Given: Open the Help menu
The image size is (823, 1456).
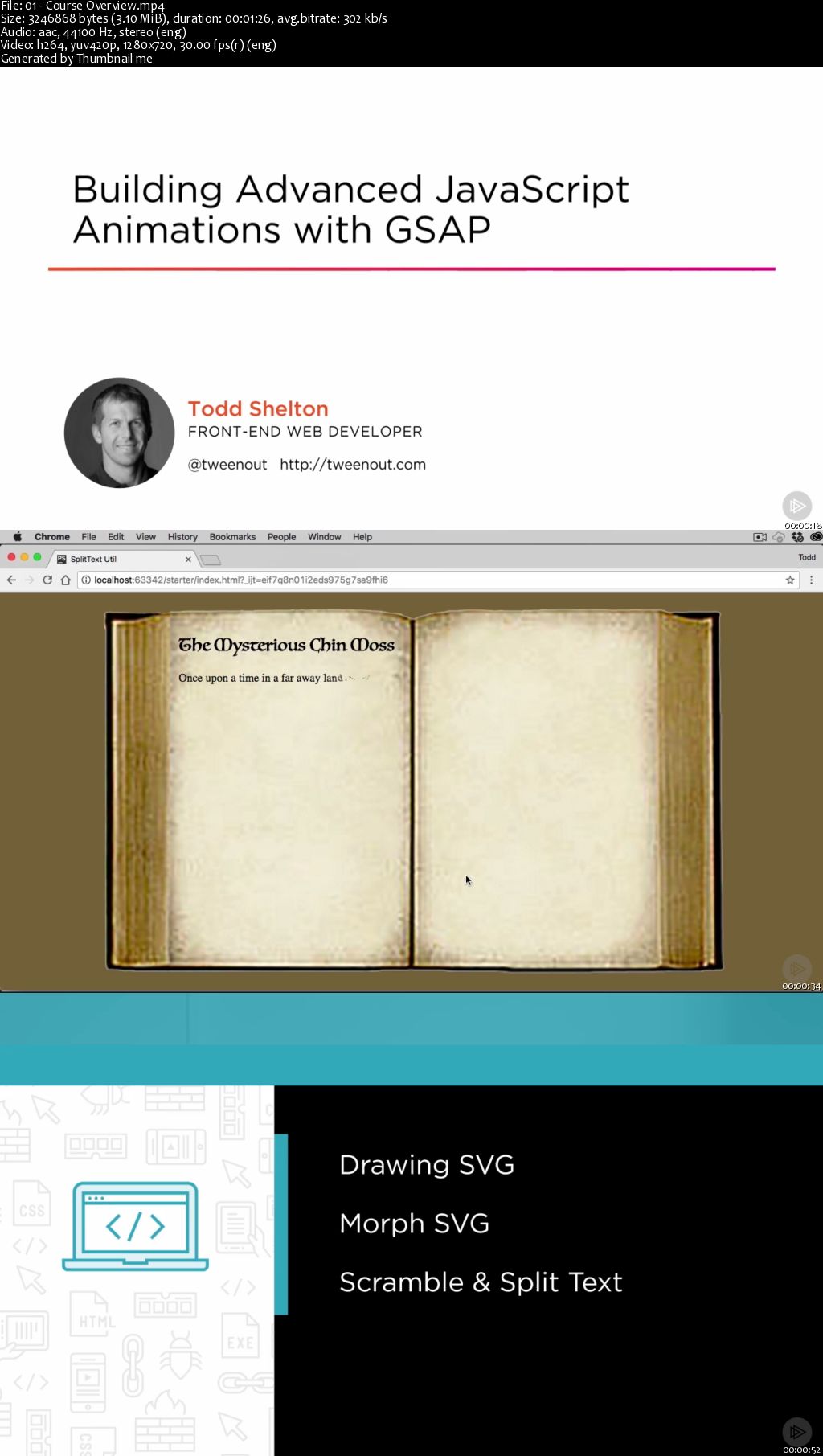Looking at the screenshot, I should point(362,537).
